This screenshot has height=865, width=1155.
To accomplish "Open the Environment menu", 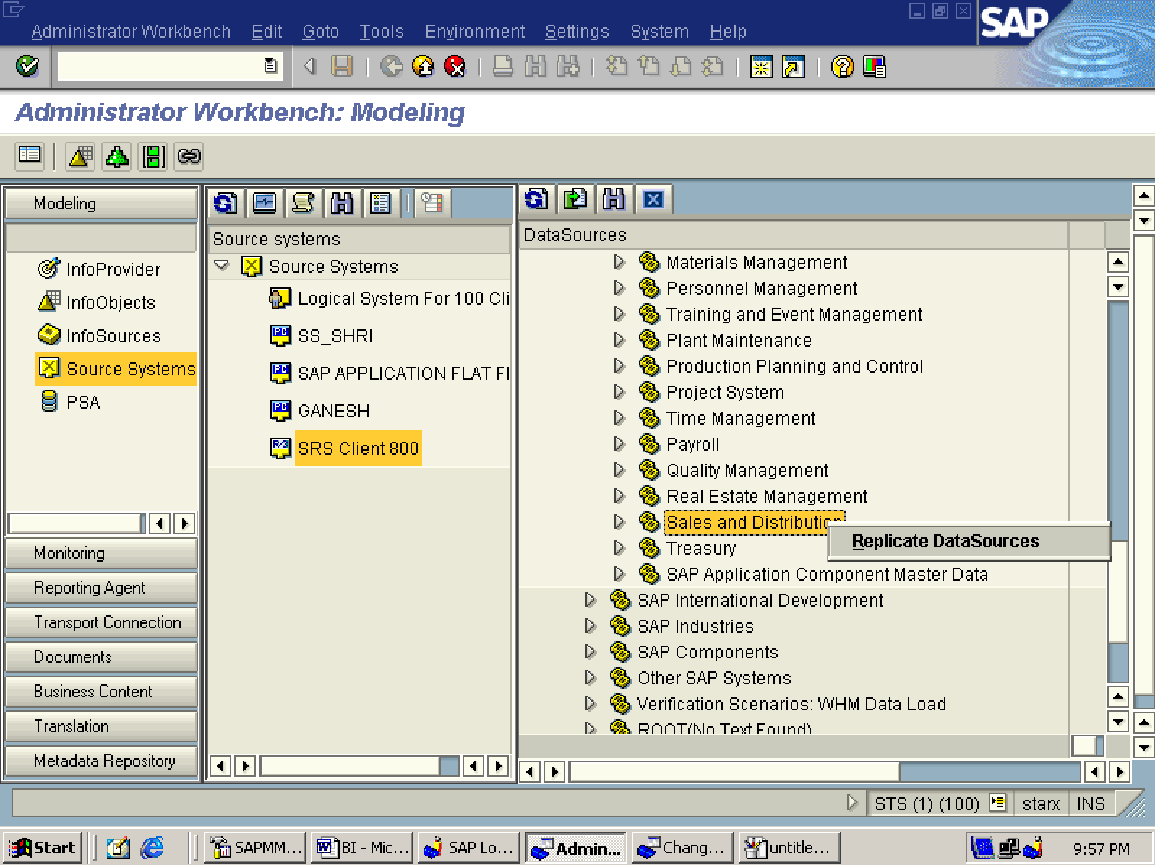I will pos(475,32).
